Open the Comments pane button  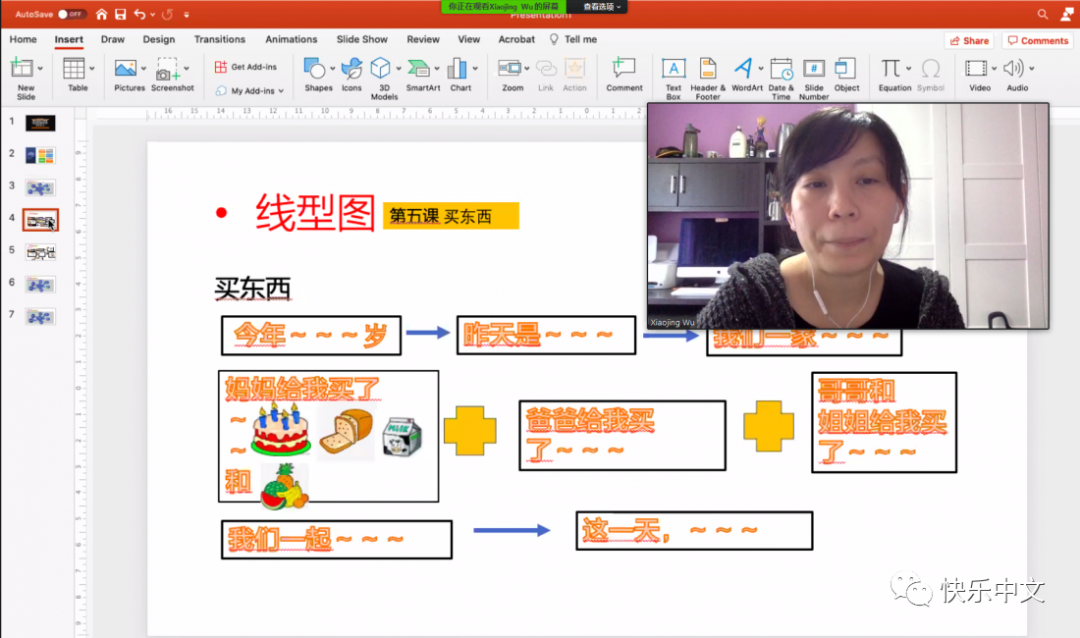(x=1038, y=41)
